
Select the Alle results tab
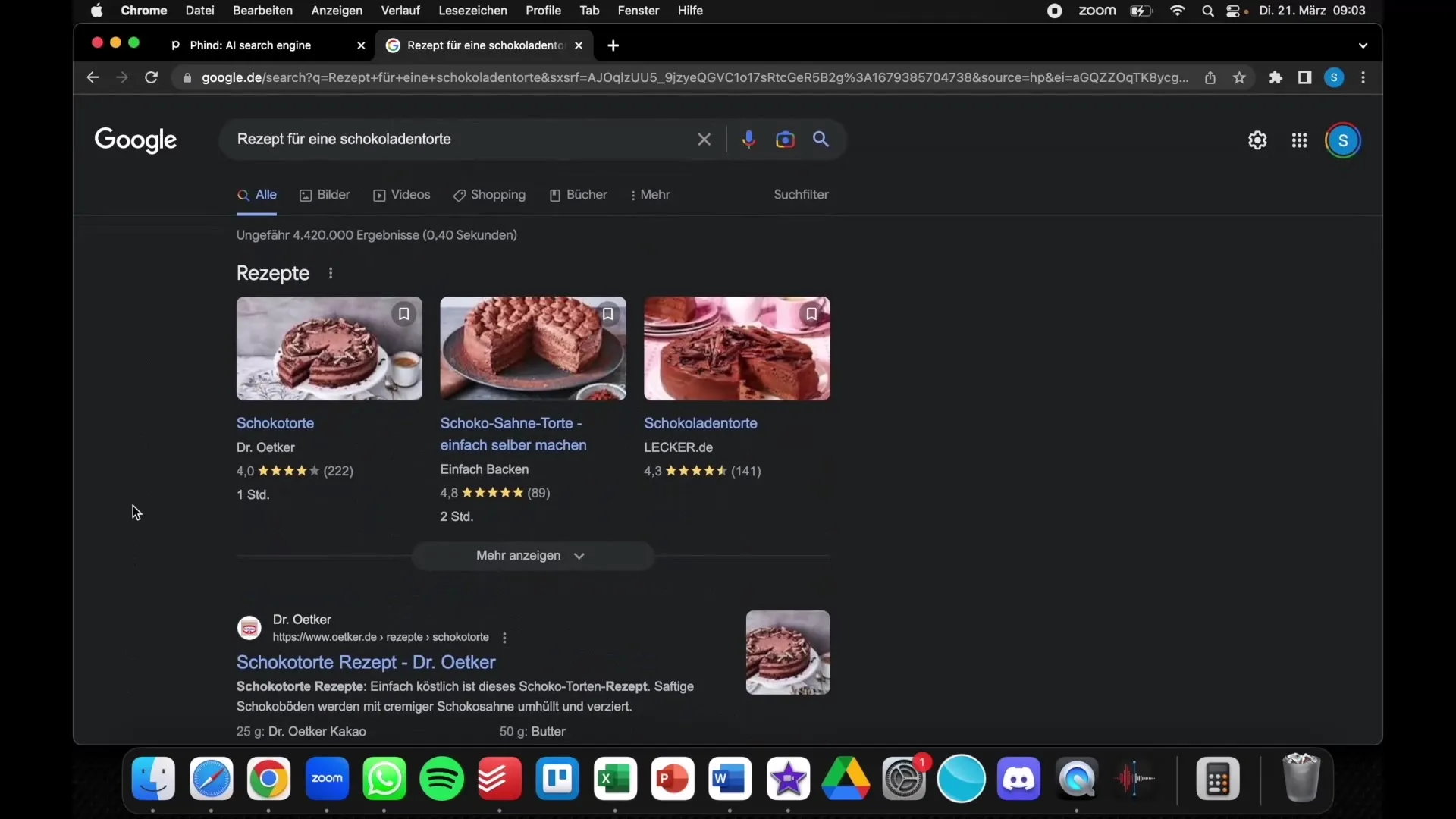(x=257, y=195)
